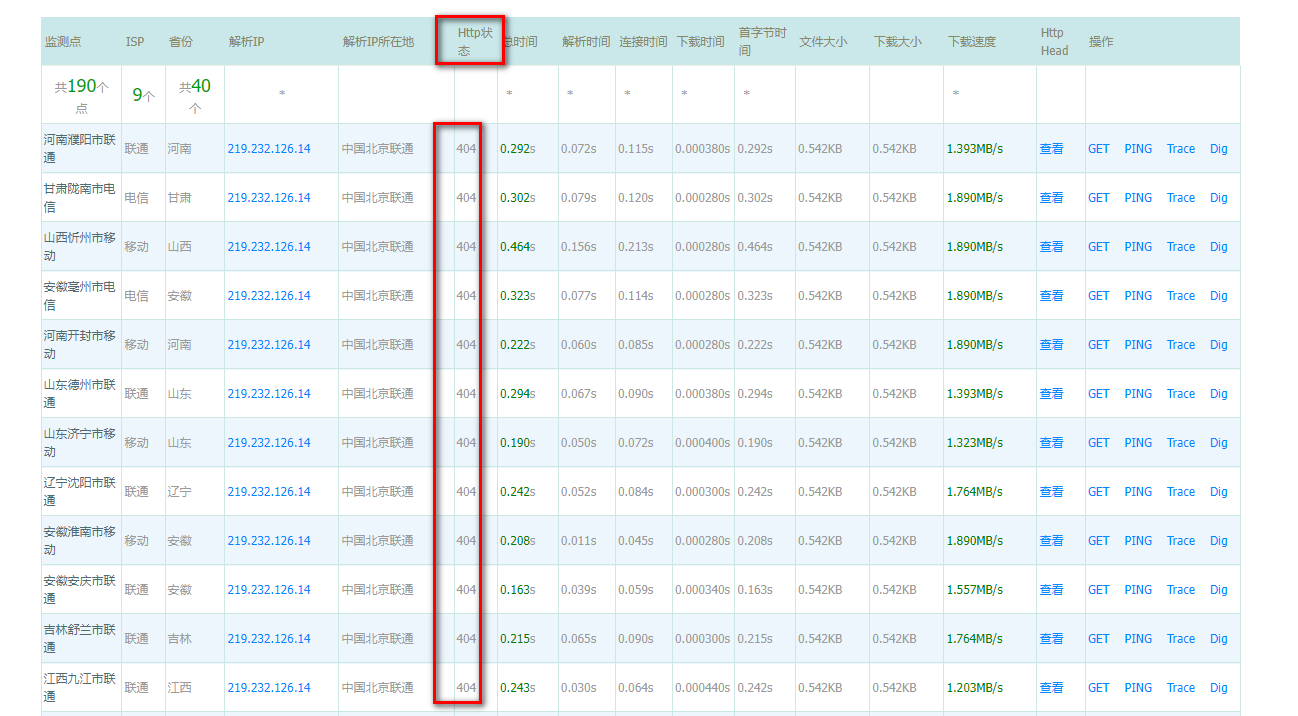Run PING for 安徽淮南市移动 row
The width and height of the screenshot is (1298, 716).
click(1138, 541)
